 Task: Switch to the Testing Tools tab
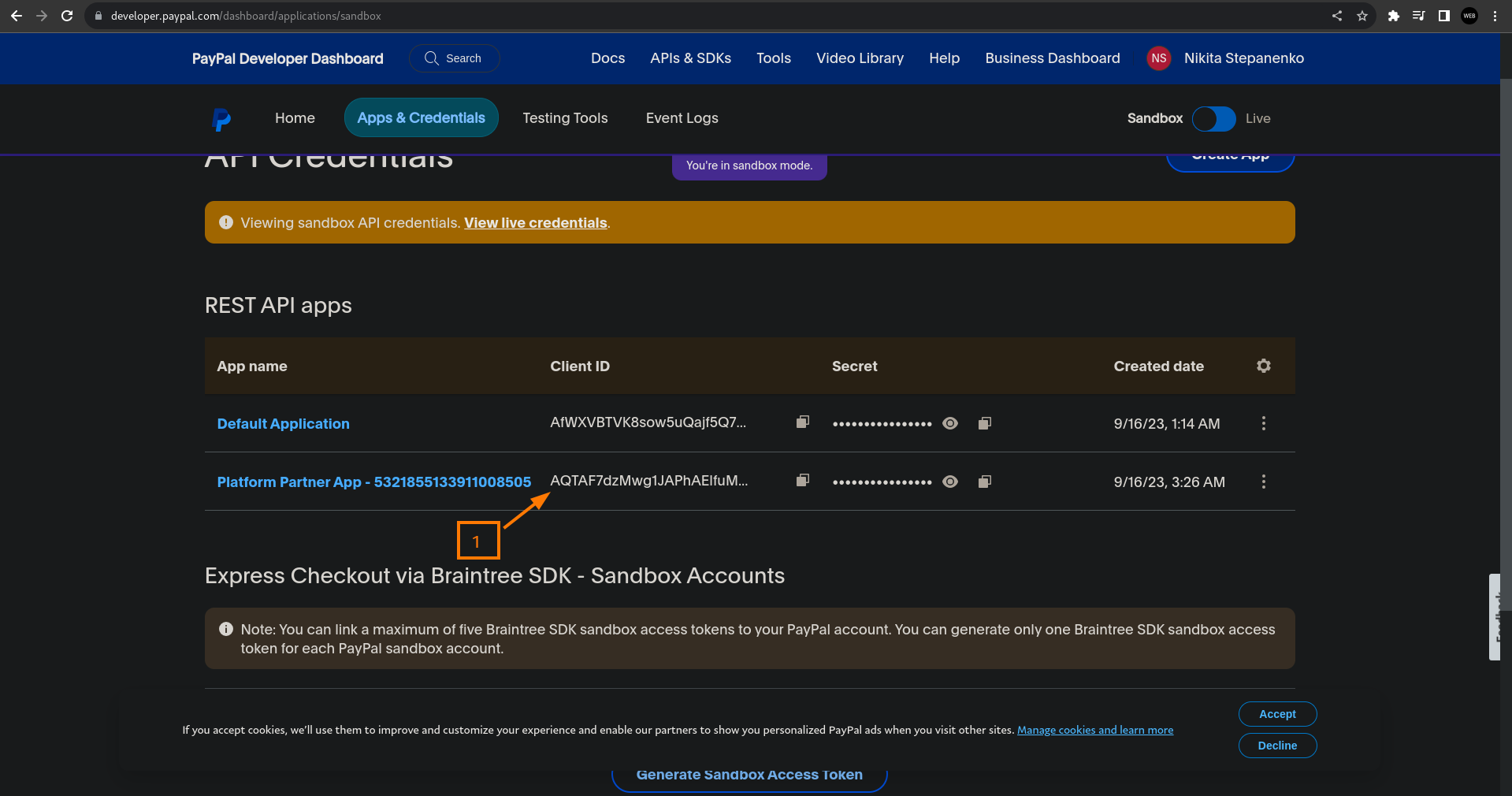coord(565,118)
